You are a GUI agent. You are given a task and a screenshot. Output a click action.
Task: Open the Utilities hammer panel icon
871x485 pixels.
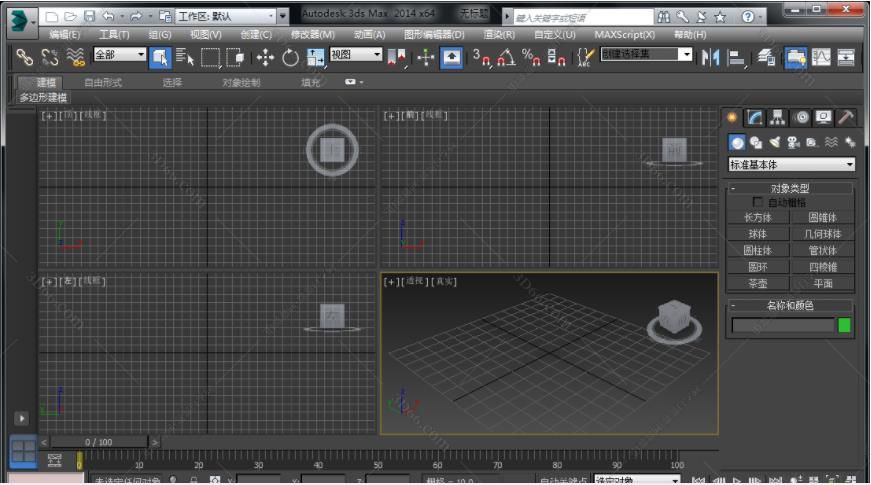pyautogui.click(x=846, y=118)
